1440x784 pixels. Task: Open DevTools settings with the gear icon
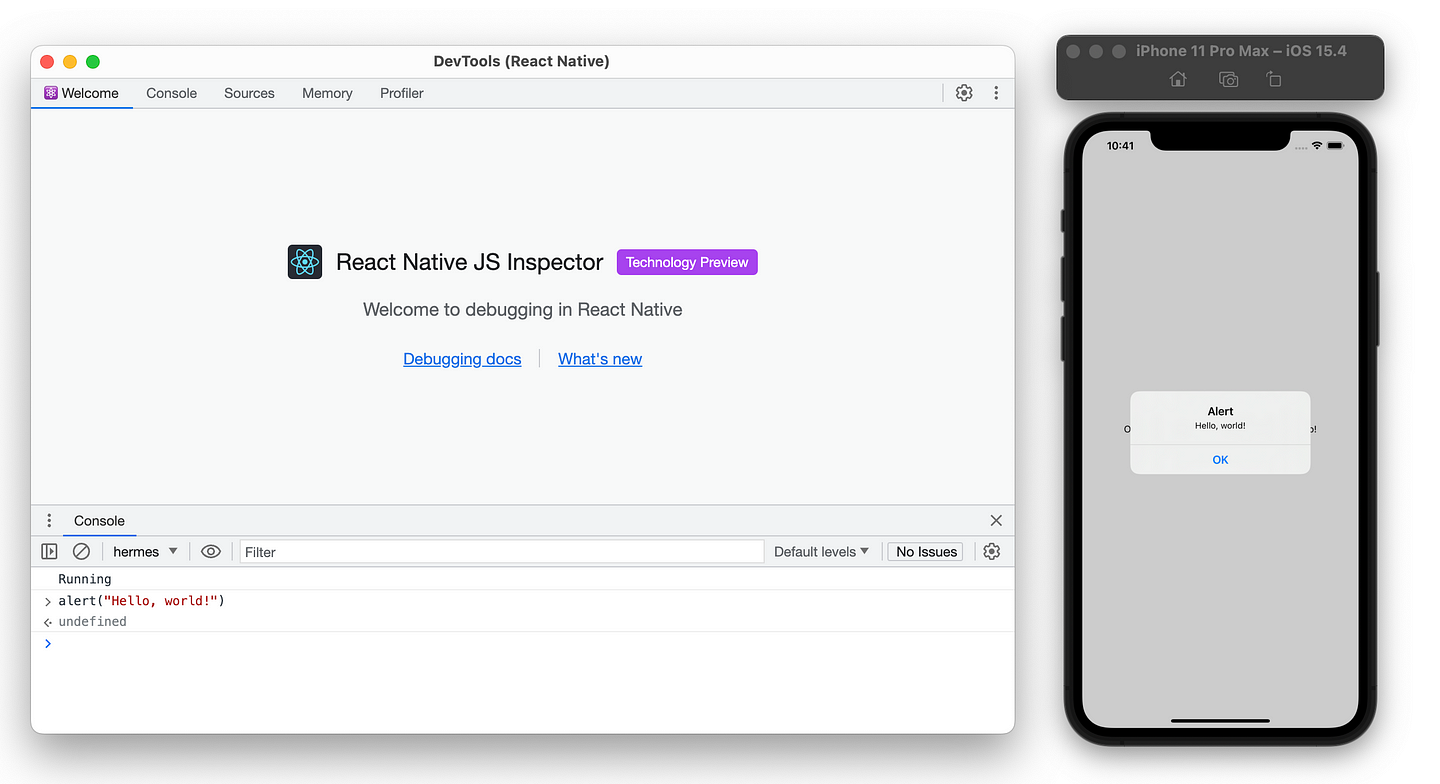[x=963, y=92]
